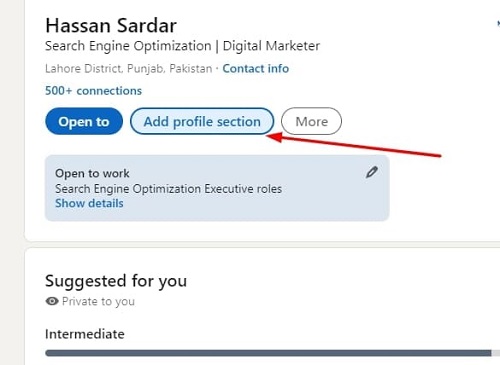Click the Private to you label
This screenshot has height=365, width=500.
(98, 301)
